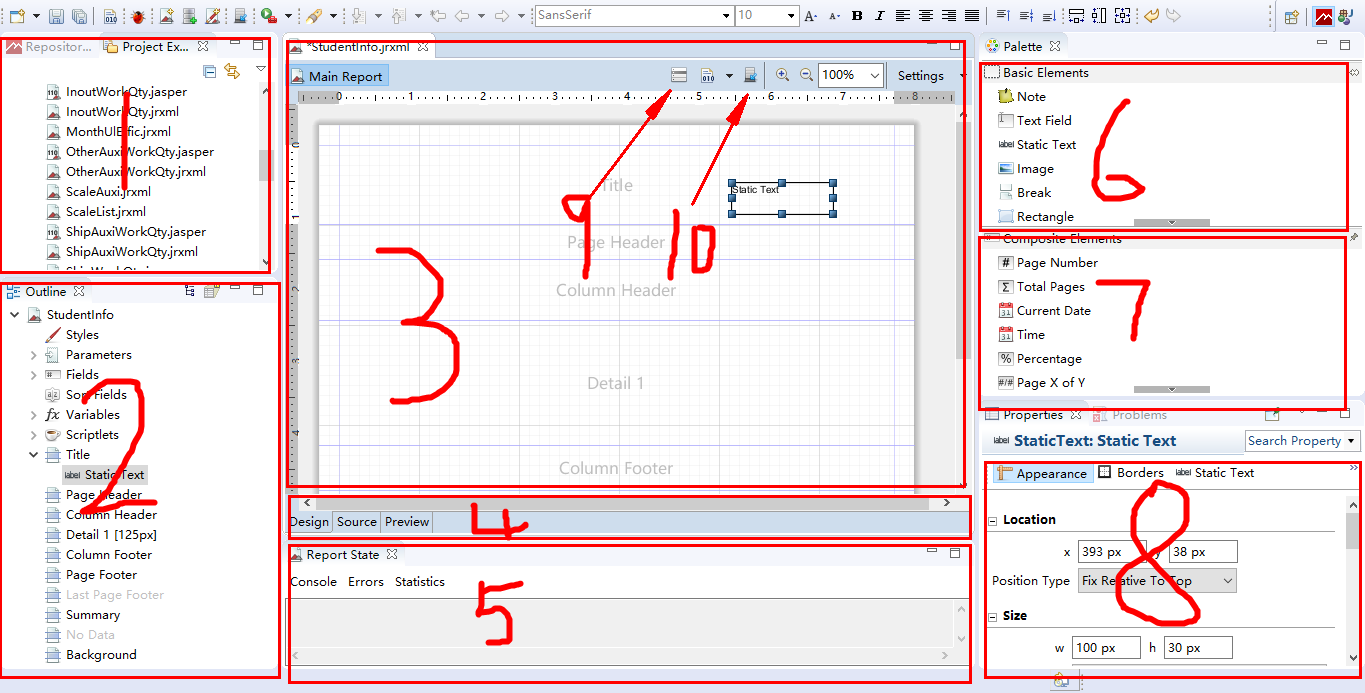Select ScaleList.jrxml in Project Explorer

[x=96, y=212]
